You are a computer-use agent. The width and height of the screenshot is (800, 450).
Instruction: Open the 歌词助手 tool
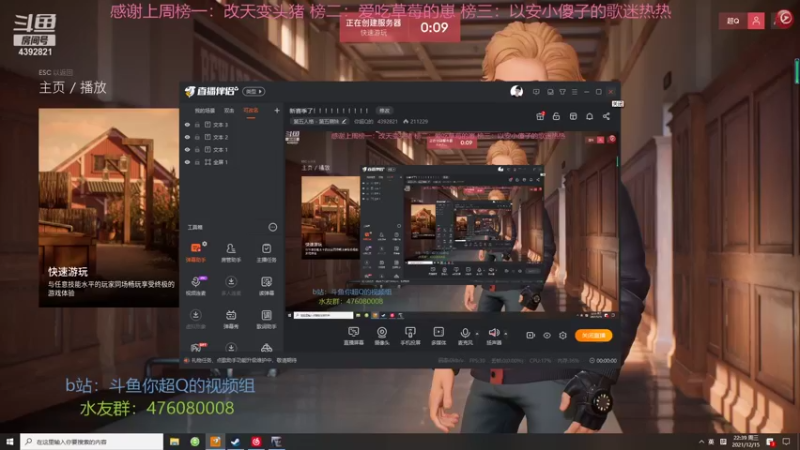(266, 319)
